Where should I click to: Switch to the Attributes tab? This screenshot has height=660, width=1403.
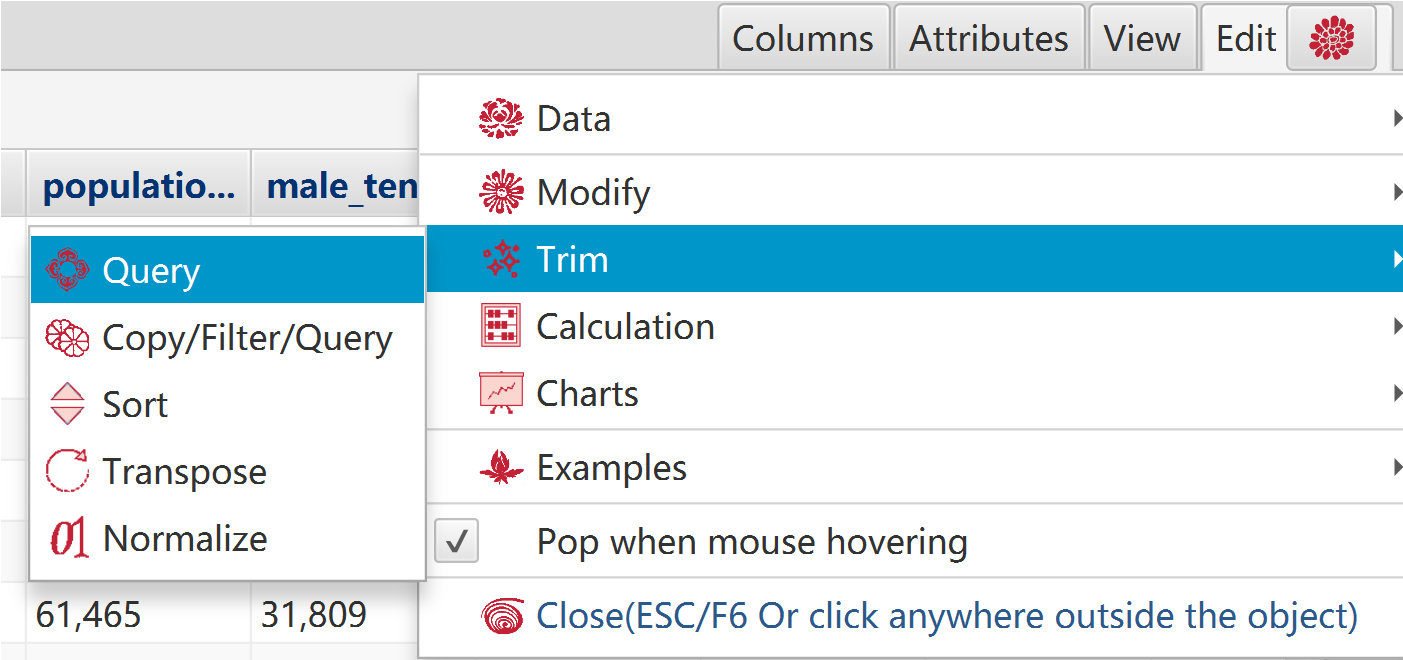(989, 39)
